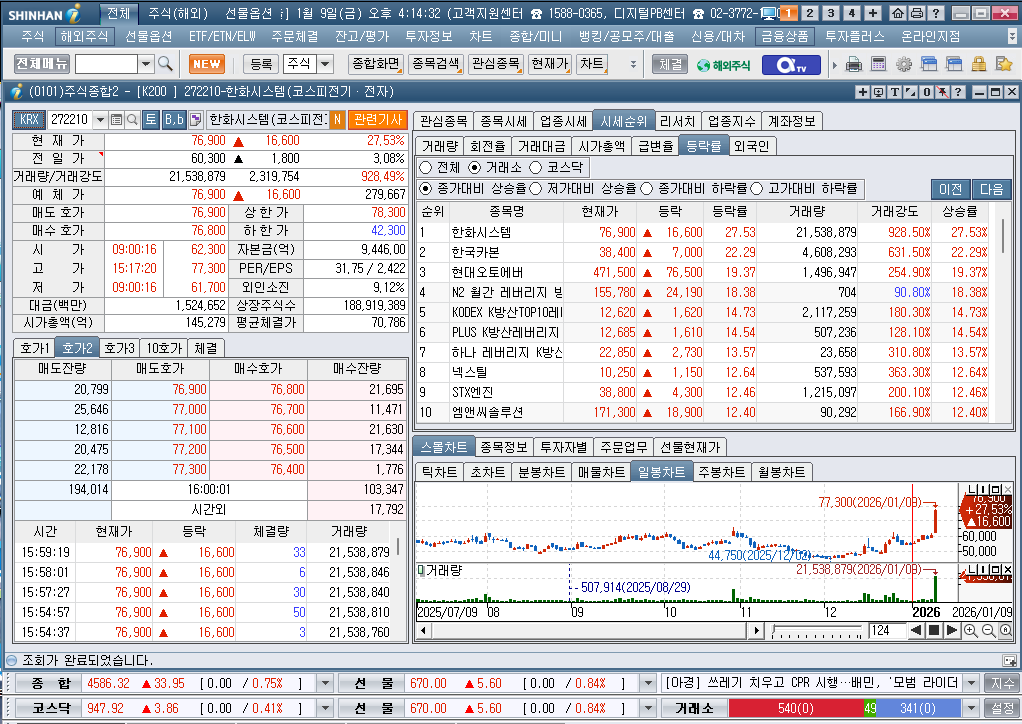Select the 전체 market radio button
The height and width of the screenshot is (724, 1022).
click(426, 167)
